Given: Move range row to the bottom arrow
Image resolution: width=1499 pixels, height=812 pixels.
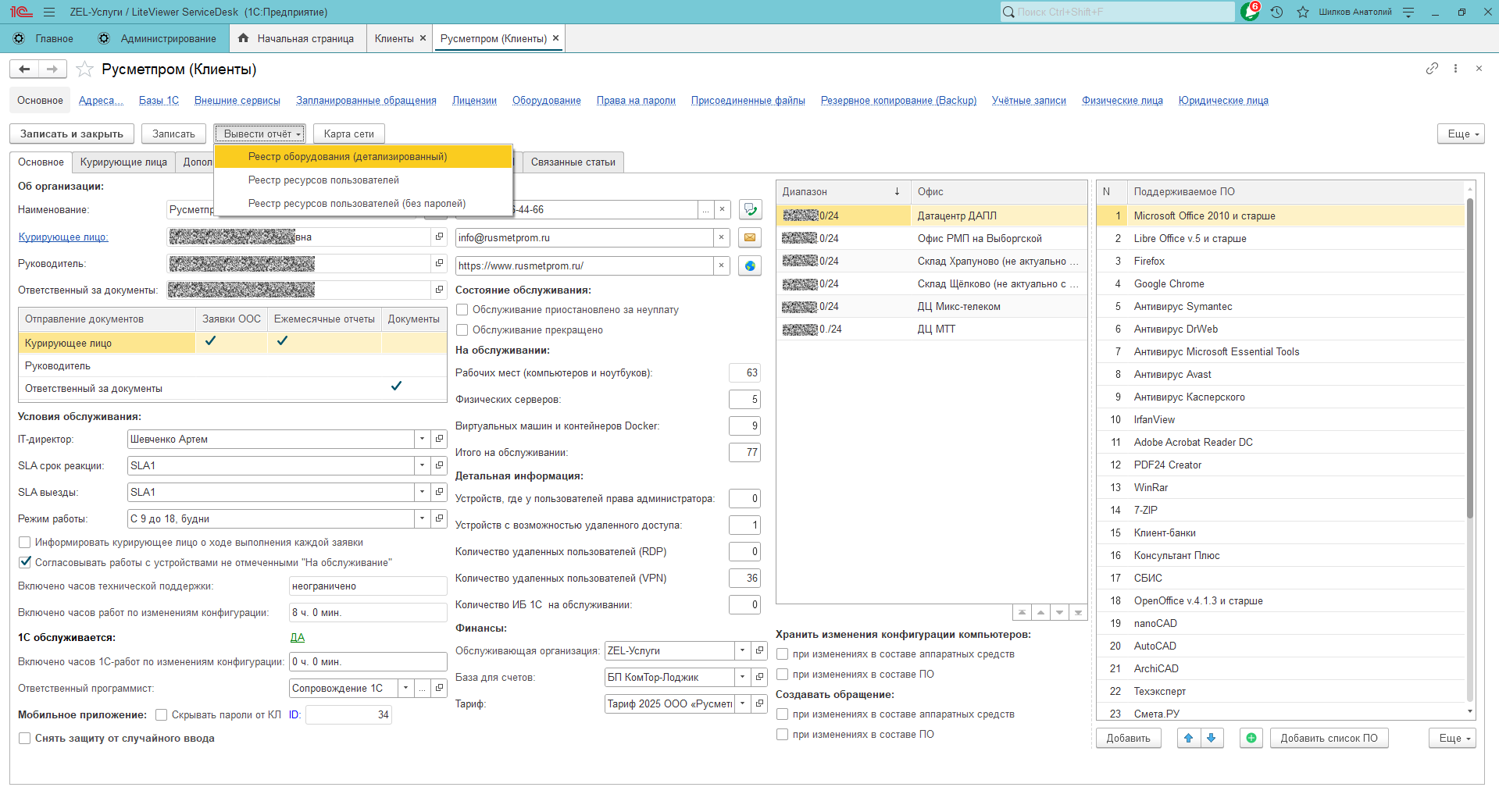Looking at the screenshot, I should coord(1078,612).
